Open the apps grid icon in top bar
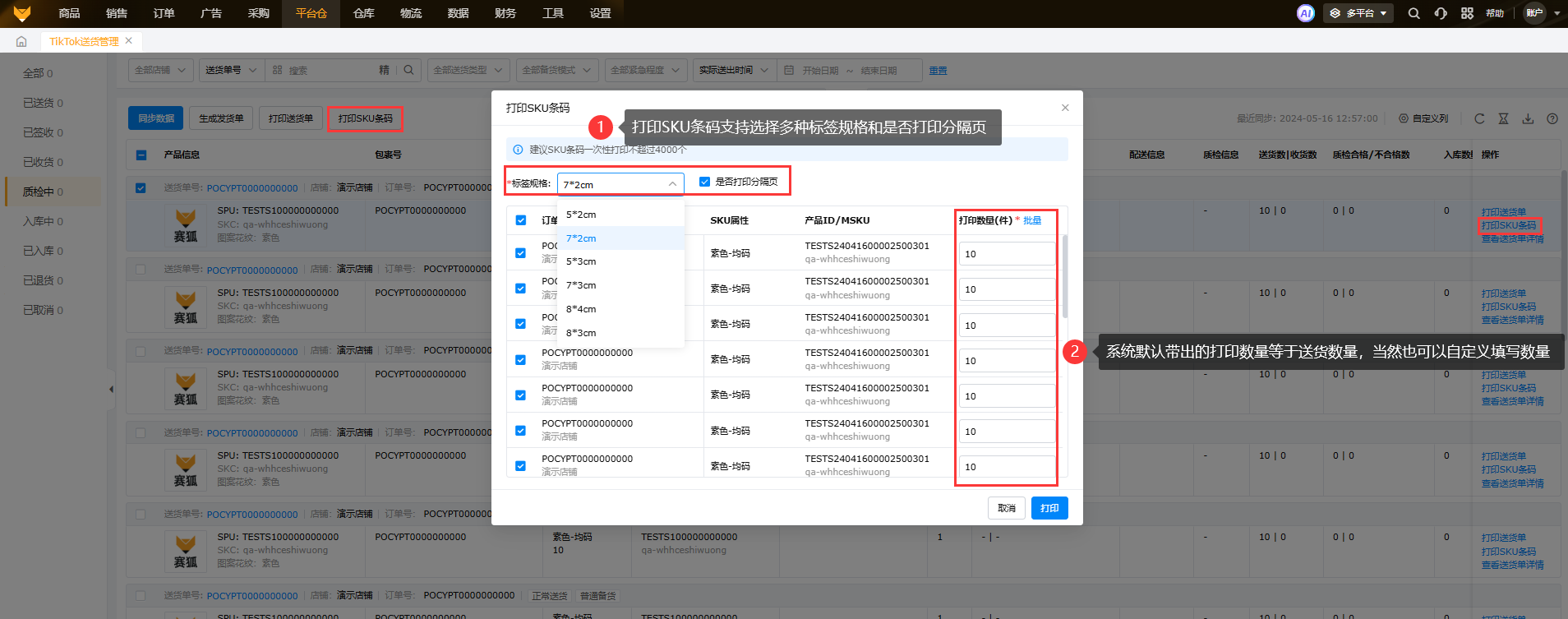This screenshot has height=619, width=1568. tap(1467, 13)
